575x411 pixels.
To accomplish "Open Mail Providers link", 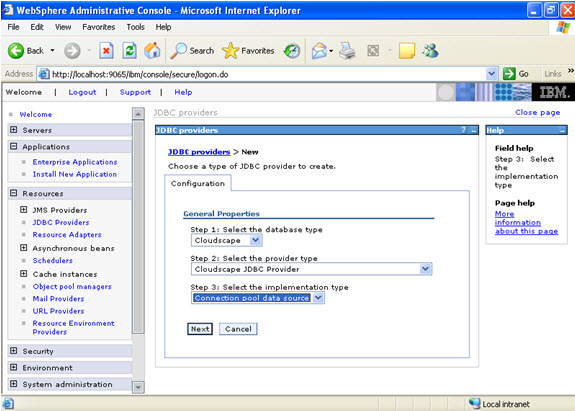I will click(x=58, y=298).
